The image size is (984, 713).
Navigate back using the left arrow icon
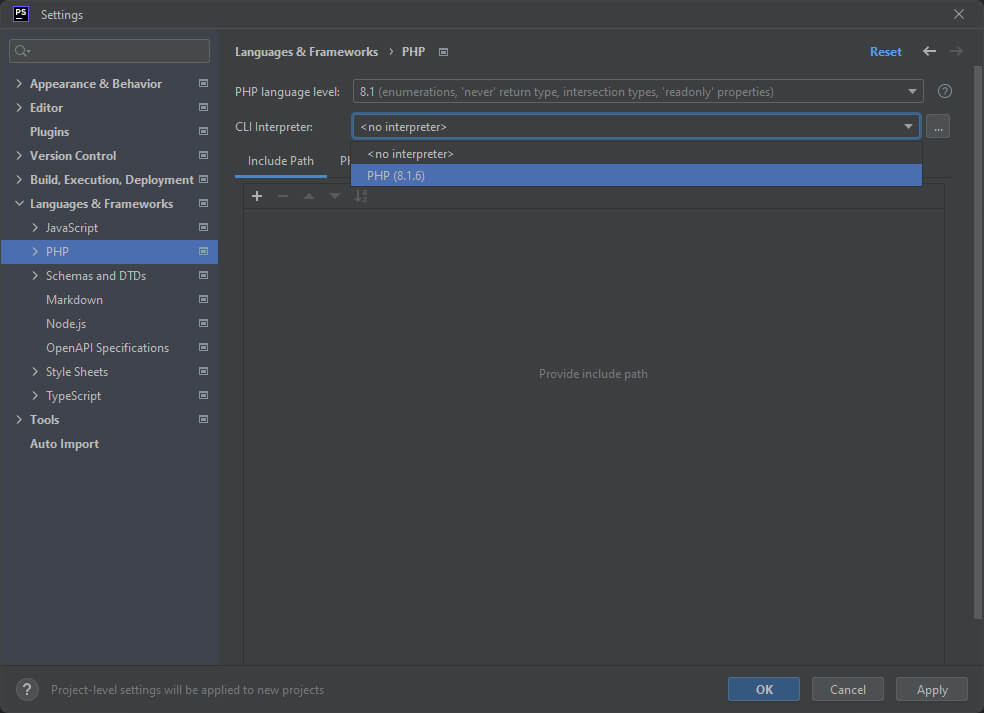click(928, 51)
